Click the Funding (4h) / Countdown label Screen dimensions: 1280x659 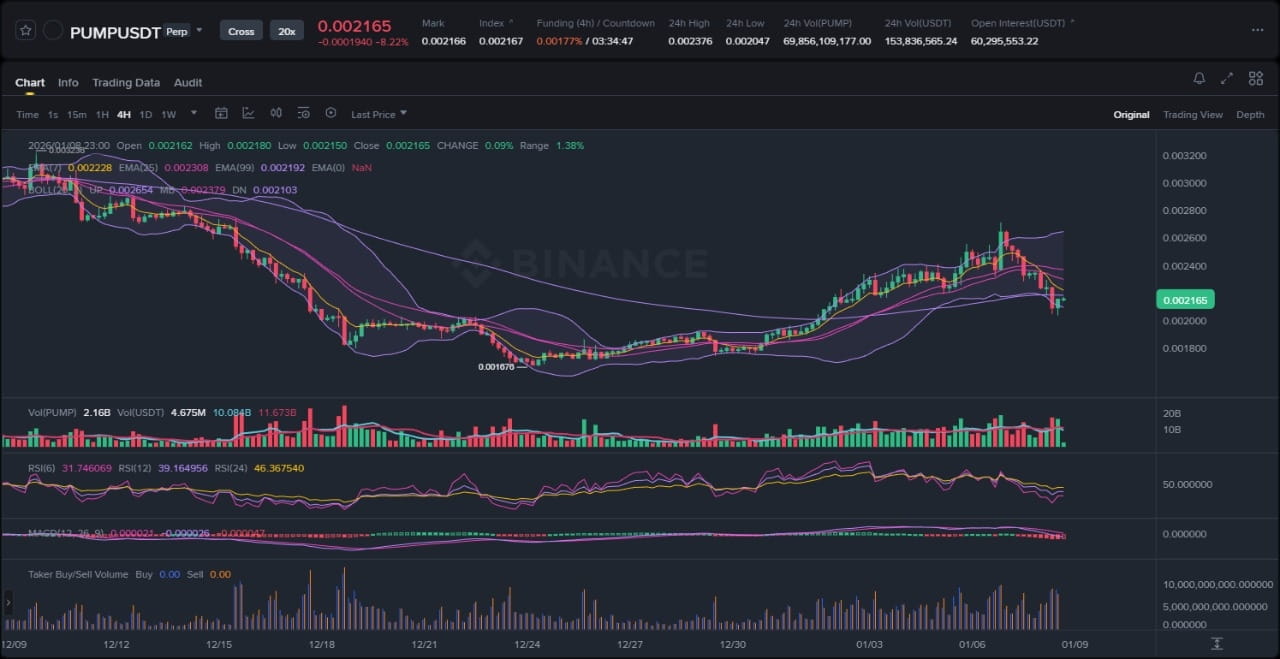[x=596, y=23]
